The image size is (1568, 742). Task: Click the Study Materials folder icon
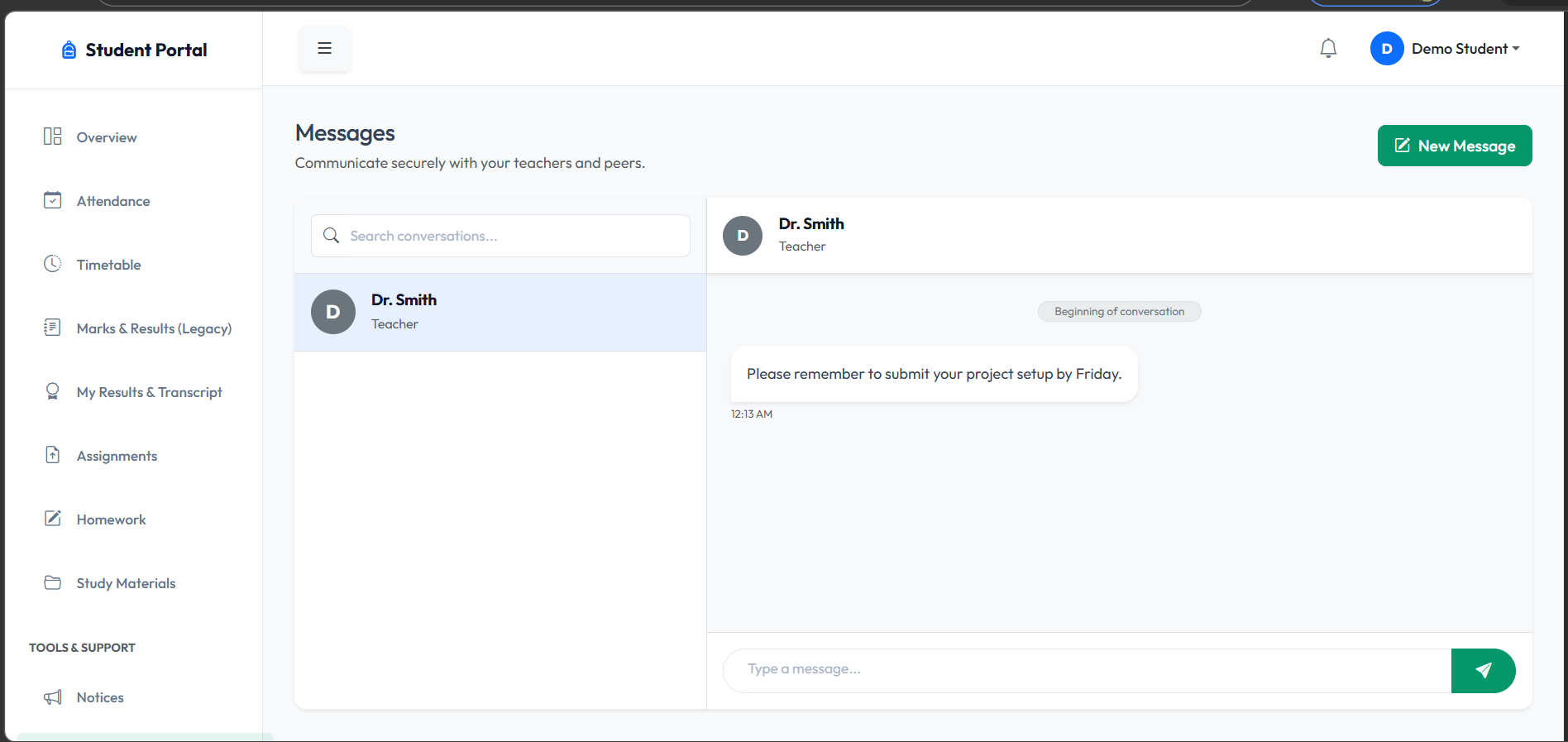point(51,582)
